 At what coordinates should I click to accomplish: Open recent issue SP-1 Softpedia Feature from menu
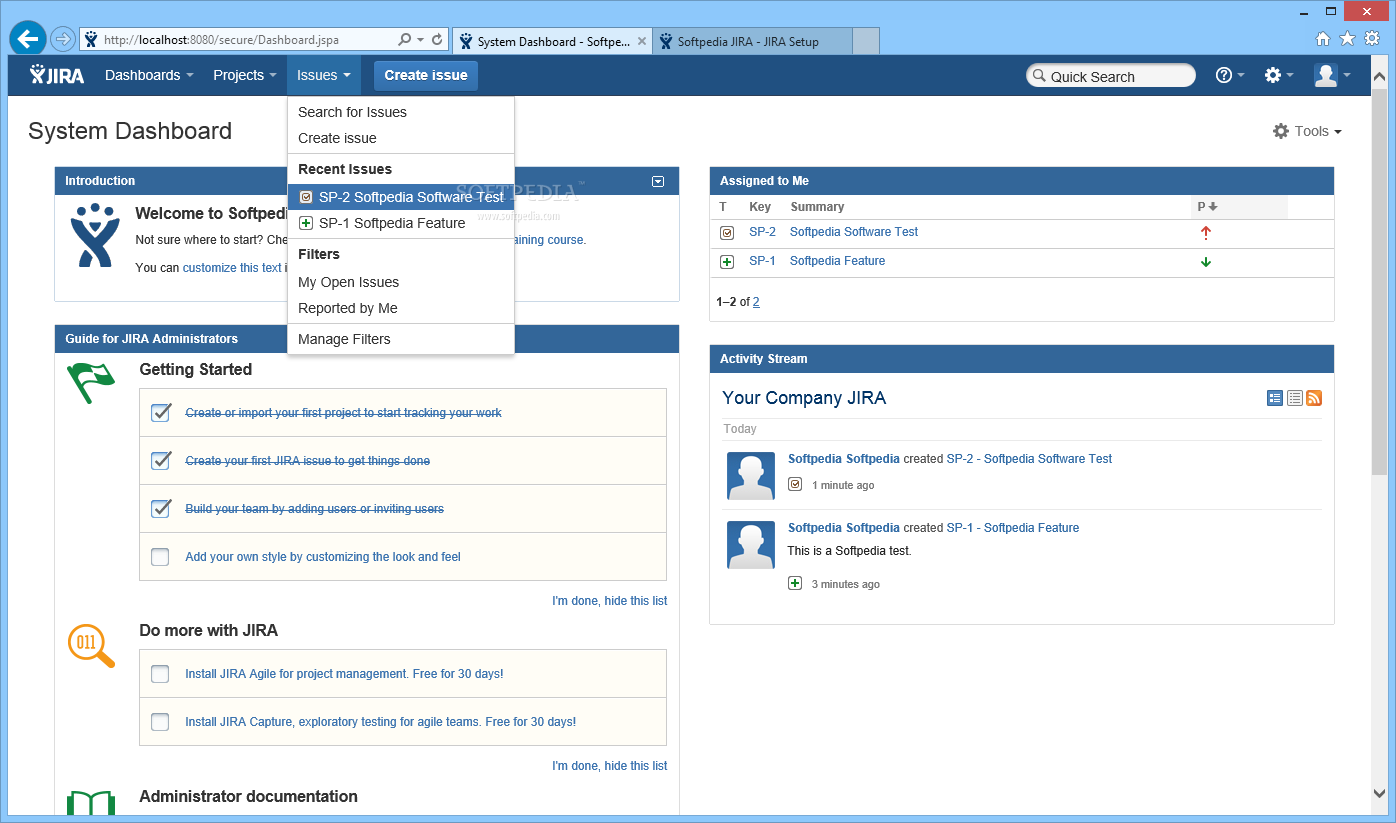tap(401, 223)
